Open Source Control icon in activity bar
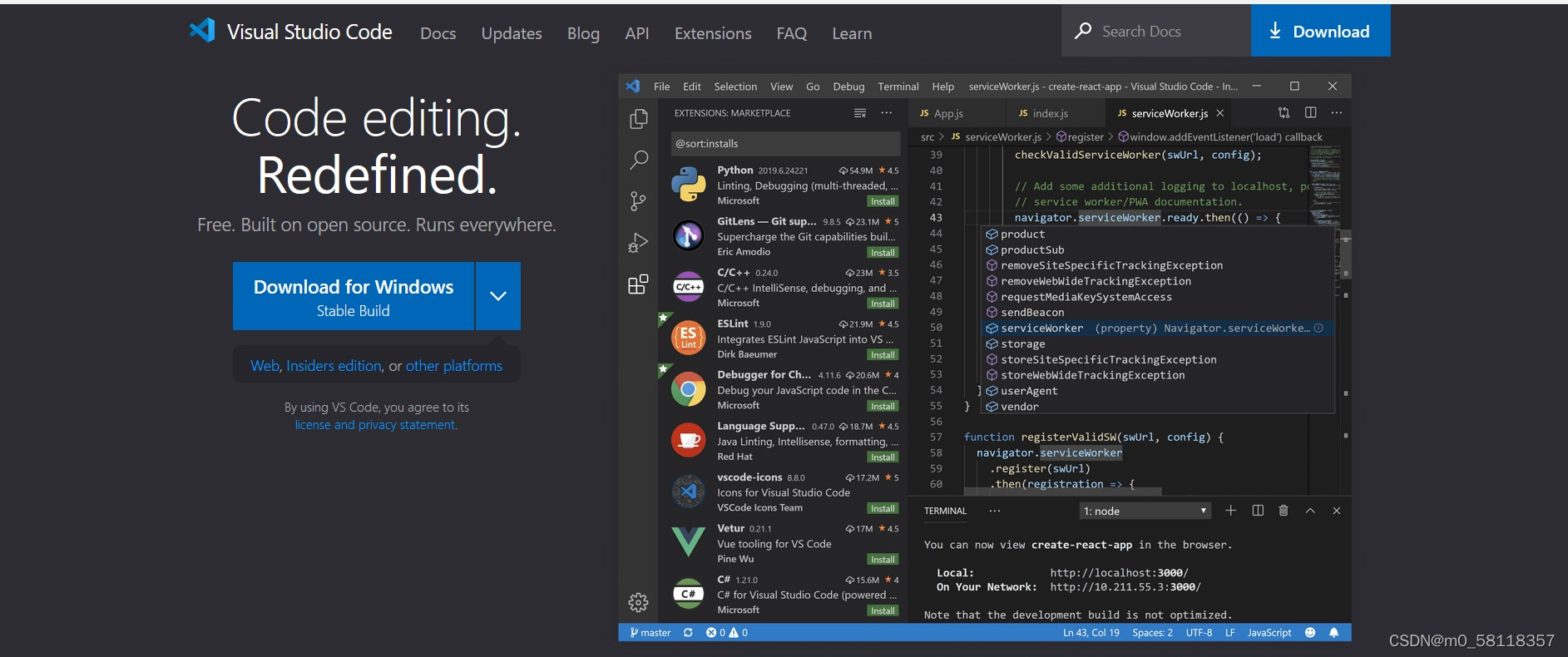 coord(638,200)
